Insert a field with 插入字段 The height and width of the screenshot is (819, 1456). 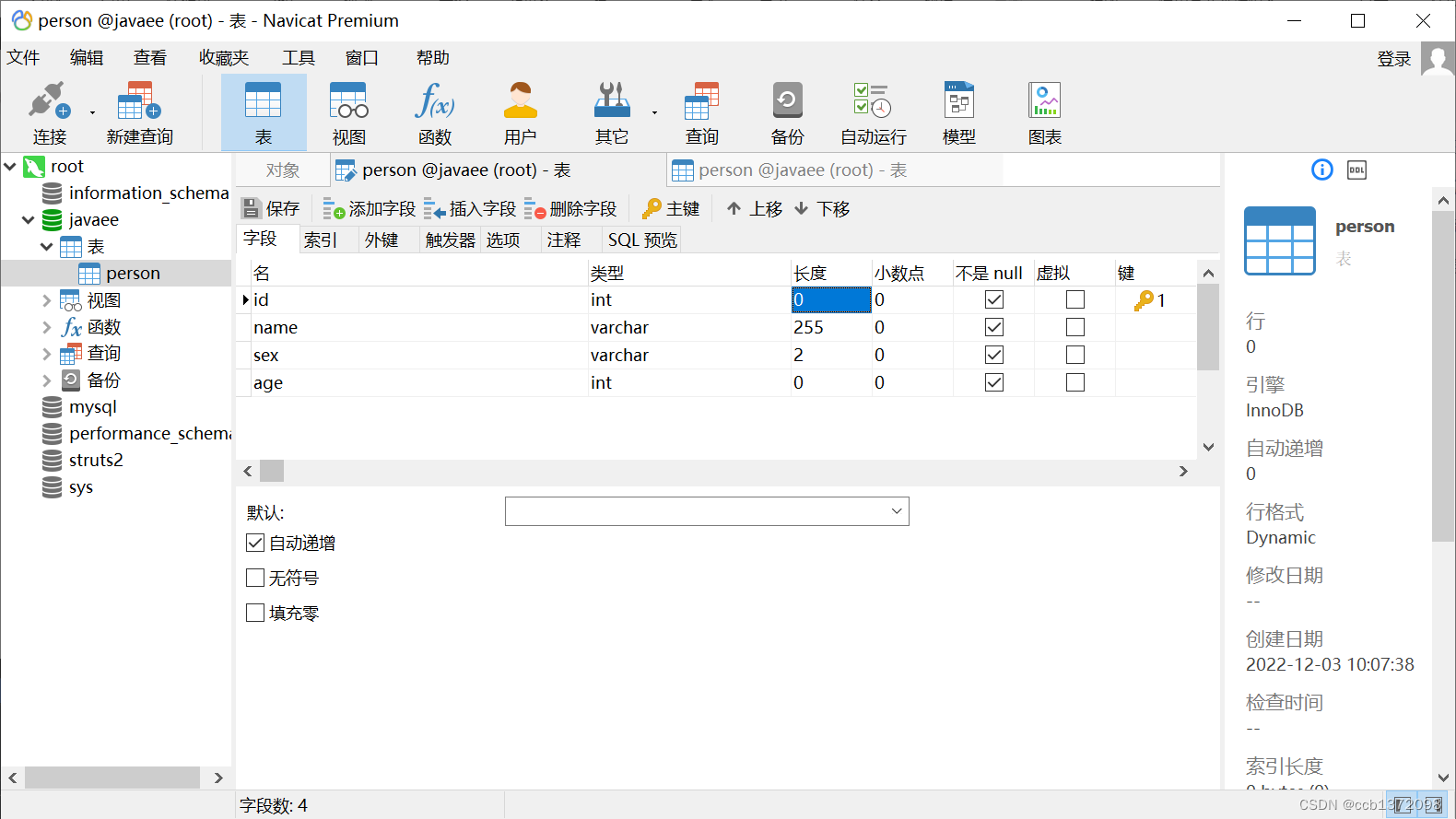[x=470, y=209]
